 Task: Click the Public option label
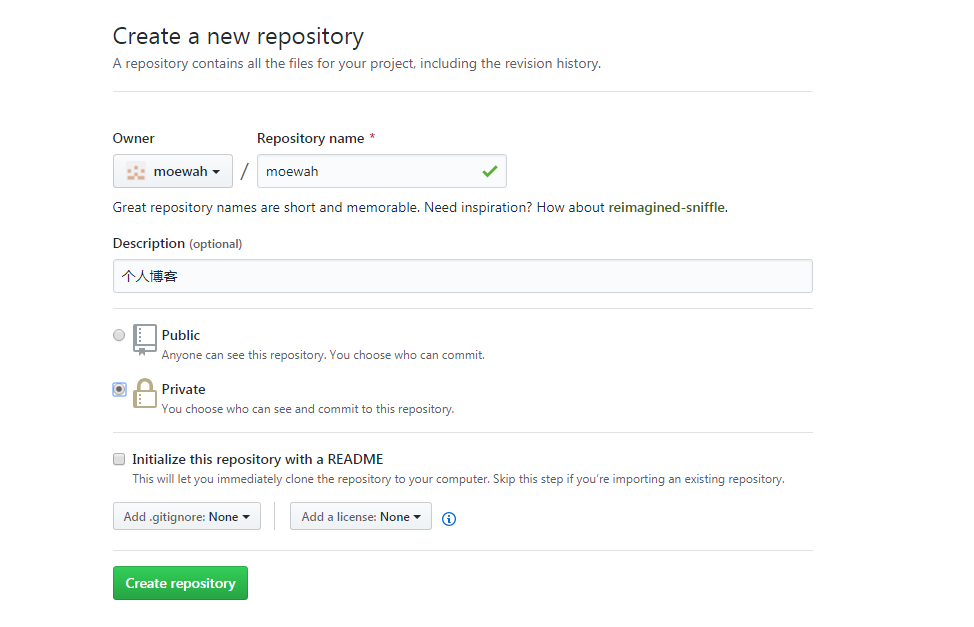(181, 335)
